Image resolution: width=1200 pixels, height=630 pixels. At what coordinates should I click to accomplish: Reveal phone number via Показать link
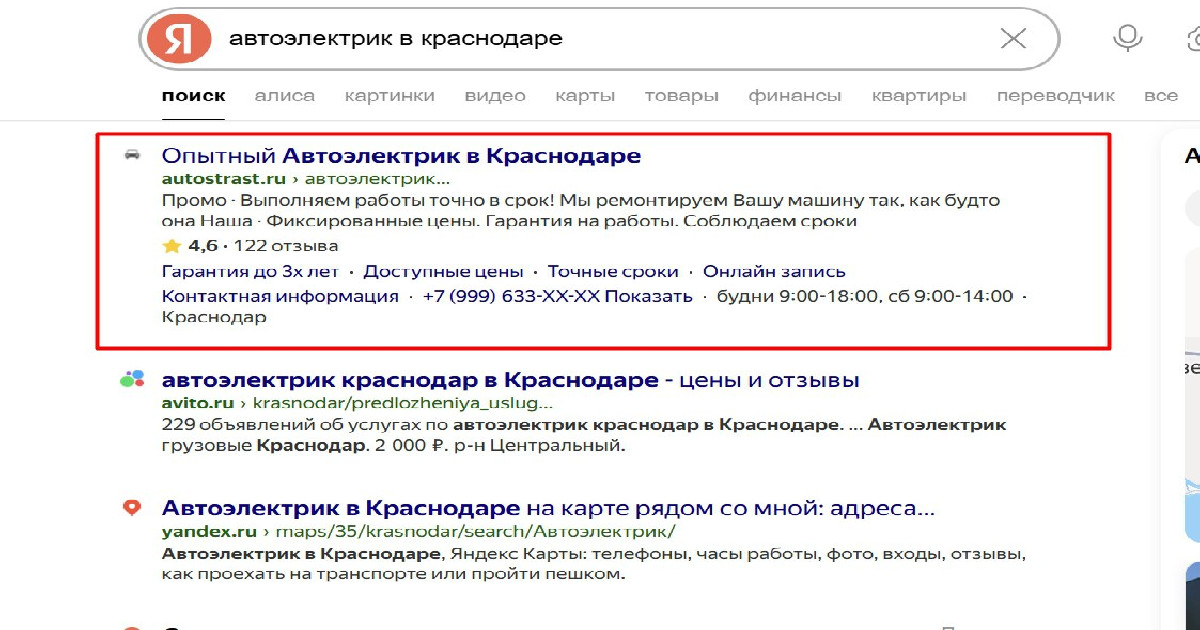648,297
